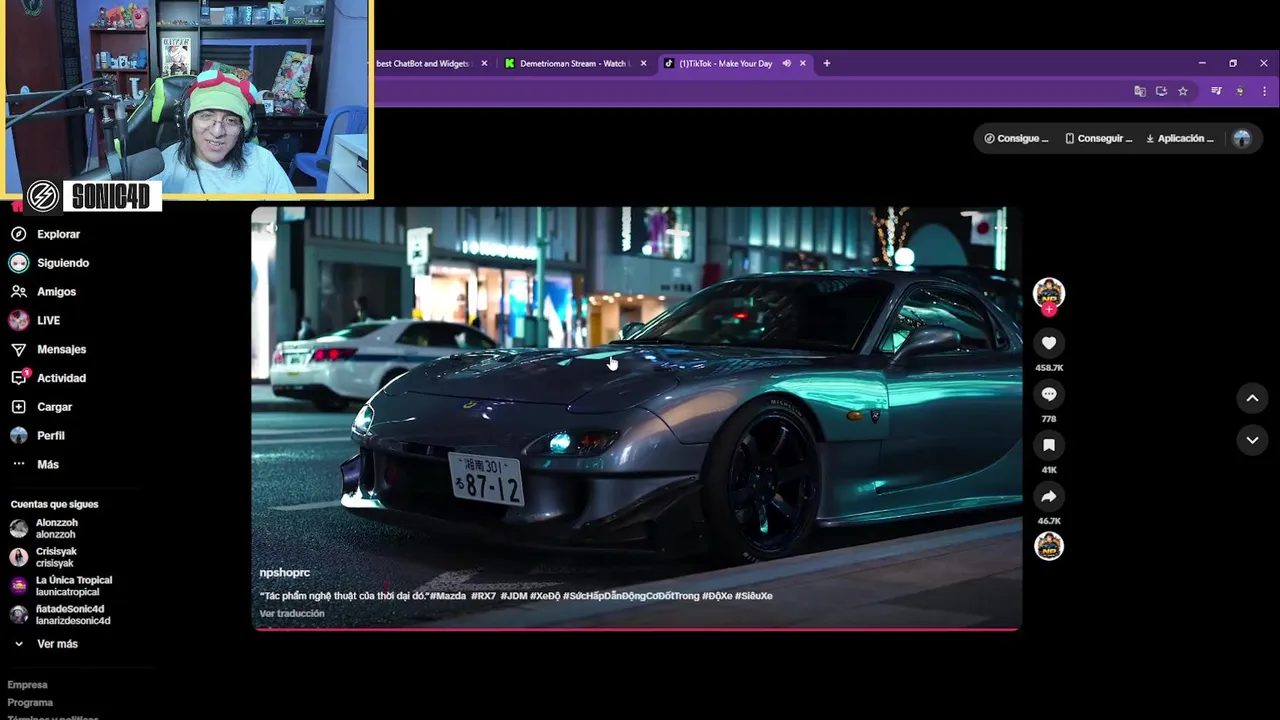This screenshot has height=720, width=1280.
Task: Close the Demetrioman Stream tab
Action: (x=643, y=63)
